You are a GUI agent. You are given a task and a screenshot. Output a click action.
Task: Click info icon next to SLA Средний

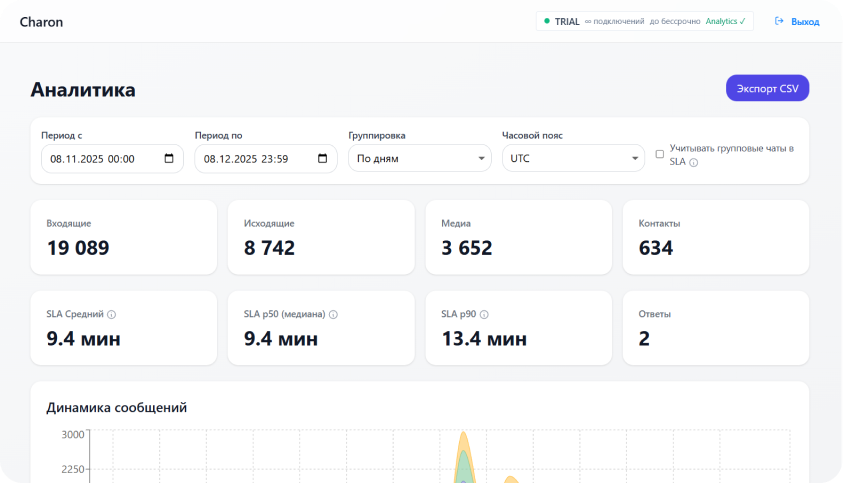pos(112,314)
